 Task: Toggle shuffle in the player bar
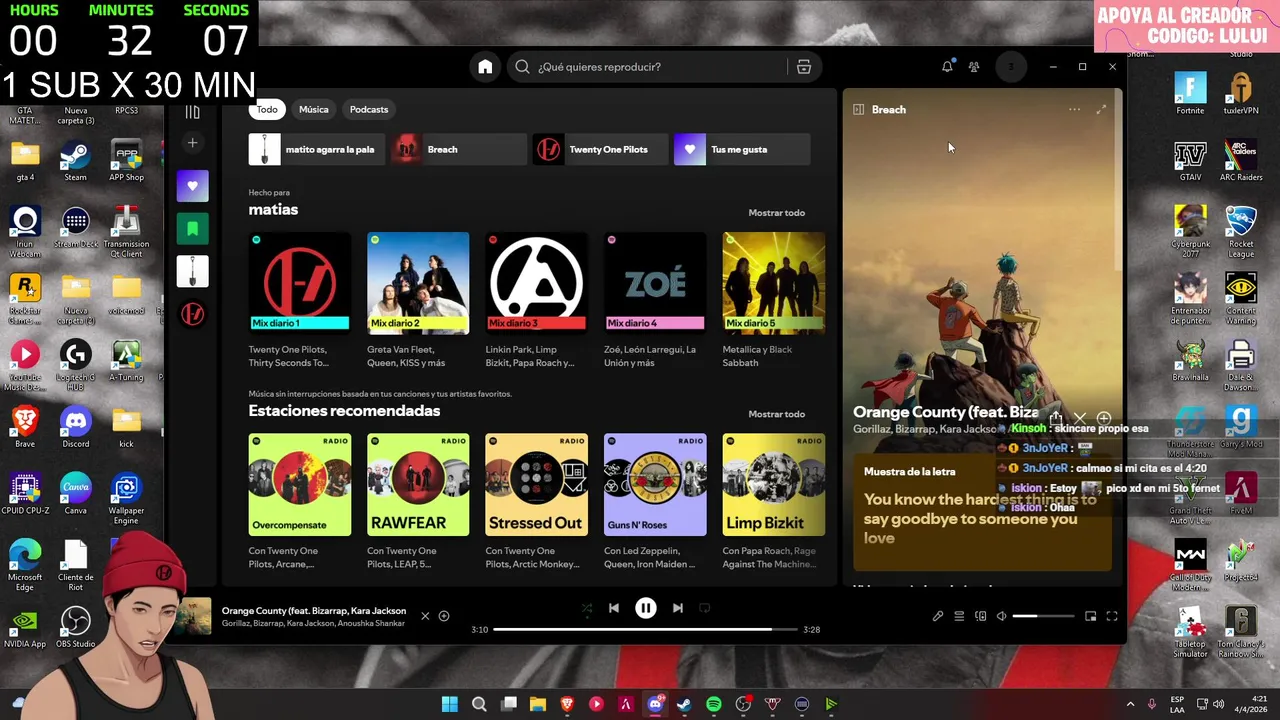click(587, 608)
